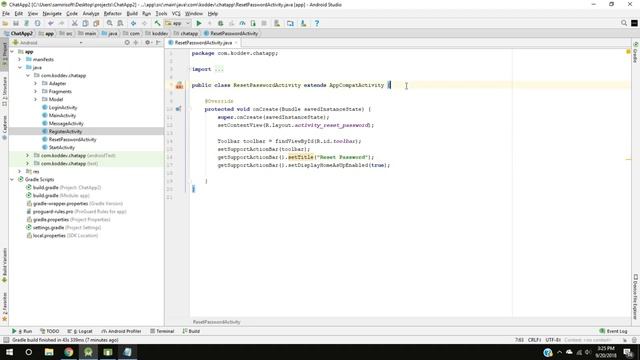Open the Build menu
Viewport: 640px width, 360px height.
[x=132, y=13]
